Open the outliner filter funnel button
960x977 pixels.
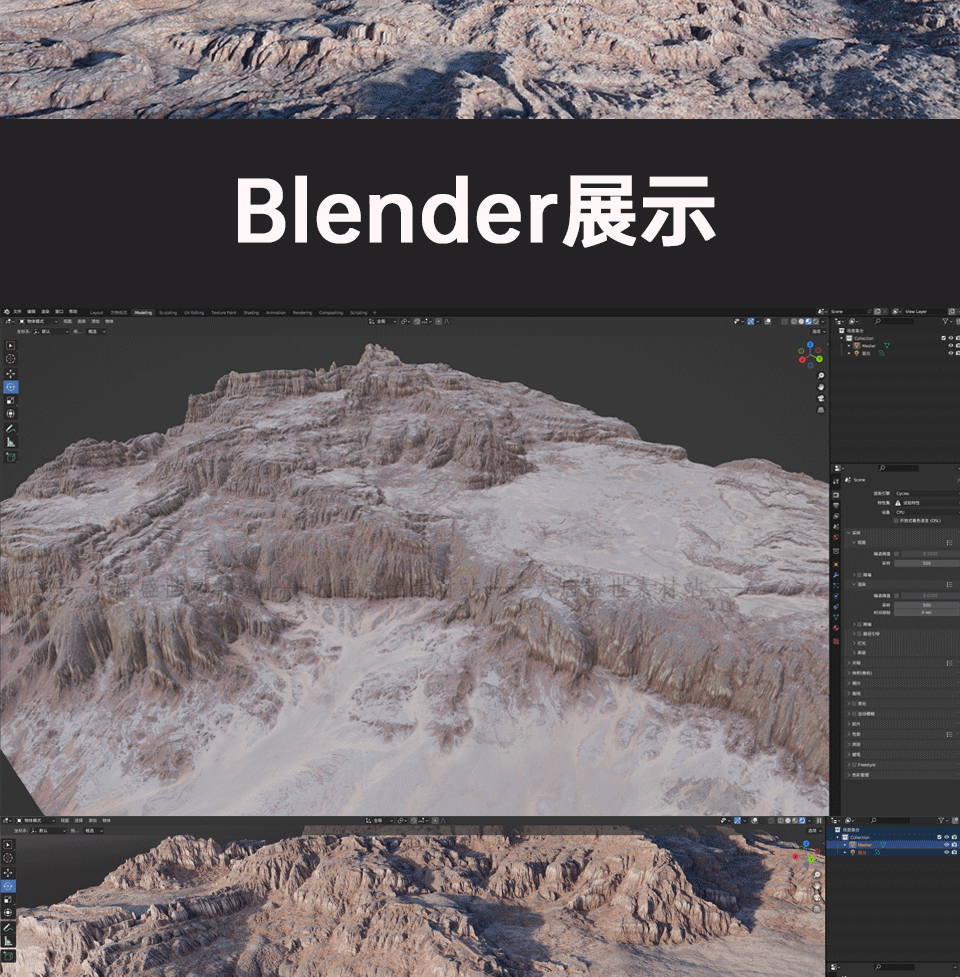pos(946,322)
